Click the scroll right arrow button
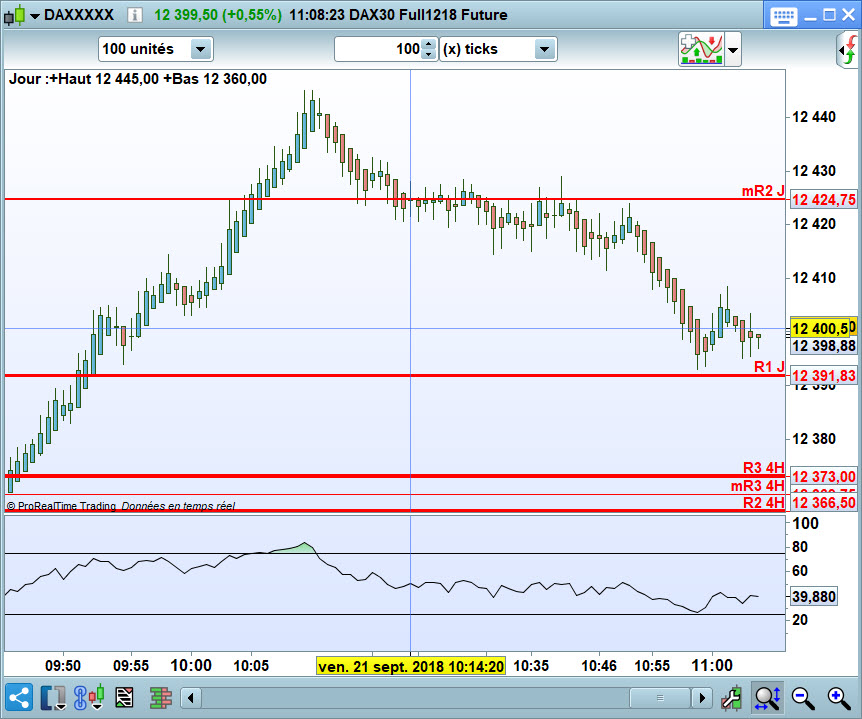 [702, 698]
